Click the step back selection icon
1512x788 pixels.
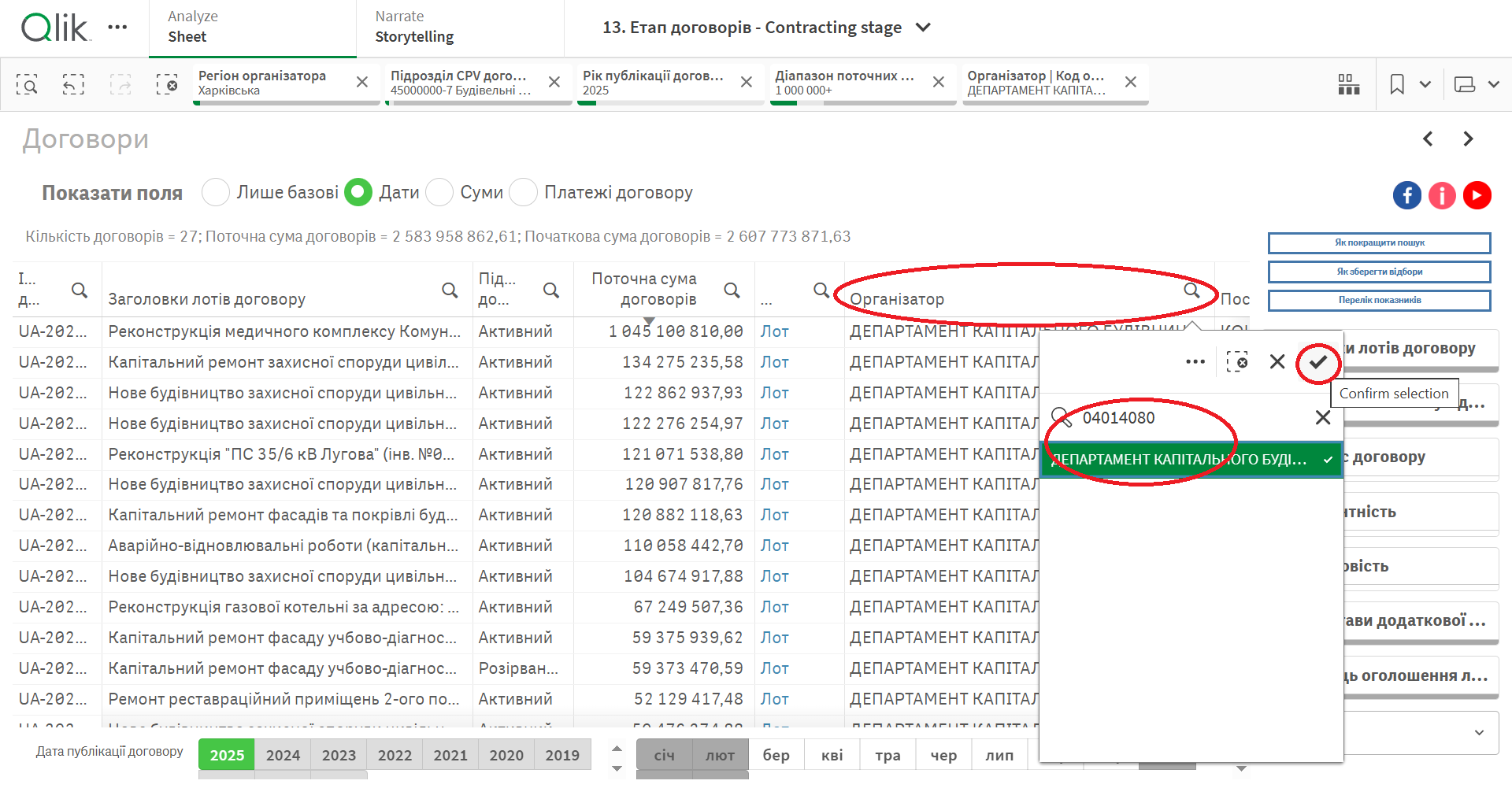[x=73, y=84]
